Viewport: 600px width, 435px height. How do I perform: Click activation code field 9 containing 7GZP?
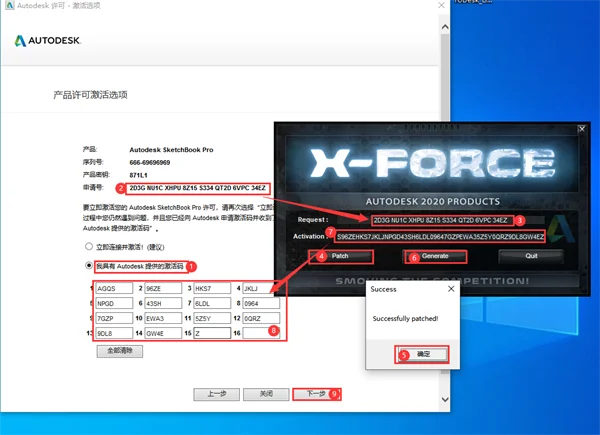(114, 318)
